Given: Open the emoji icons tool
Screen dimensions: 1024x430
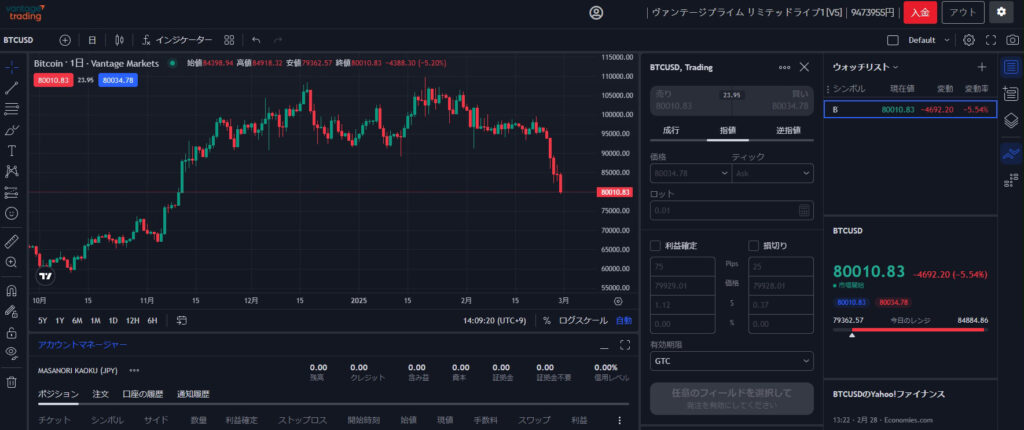Looking at the screenshot, I should (x=11, y=214).
